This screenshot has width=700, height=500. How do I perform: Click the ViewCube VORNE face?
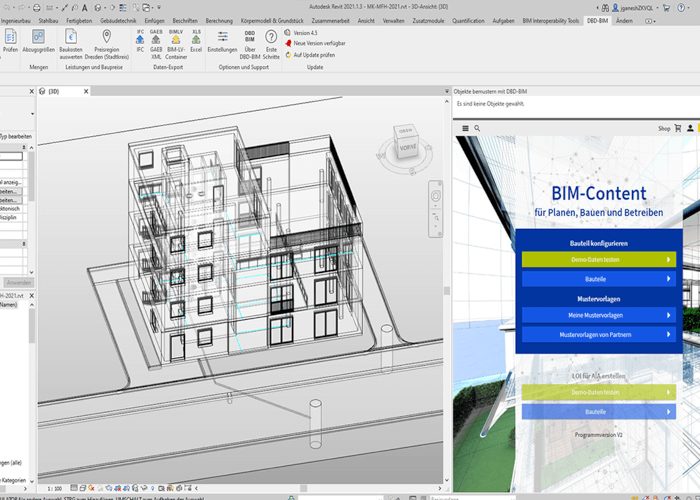408,147
